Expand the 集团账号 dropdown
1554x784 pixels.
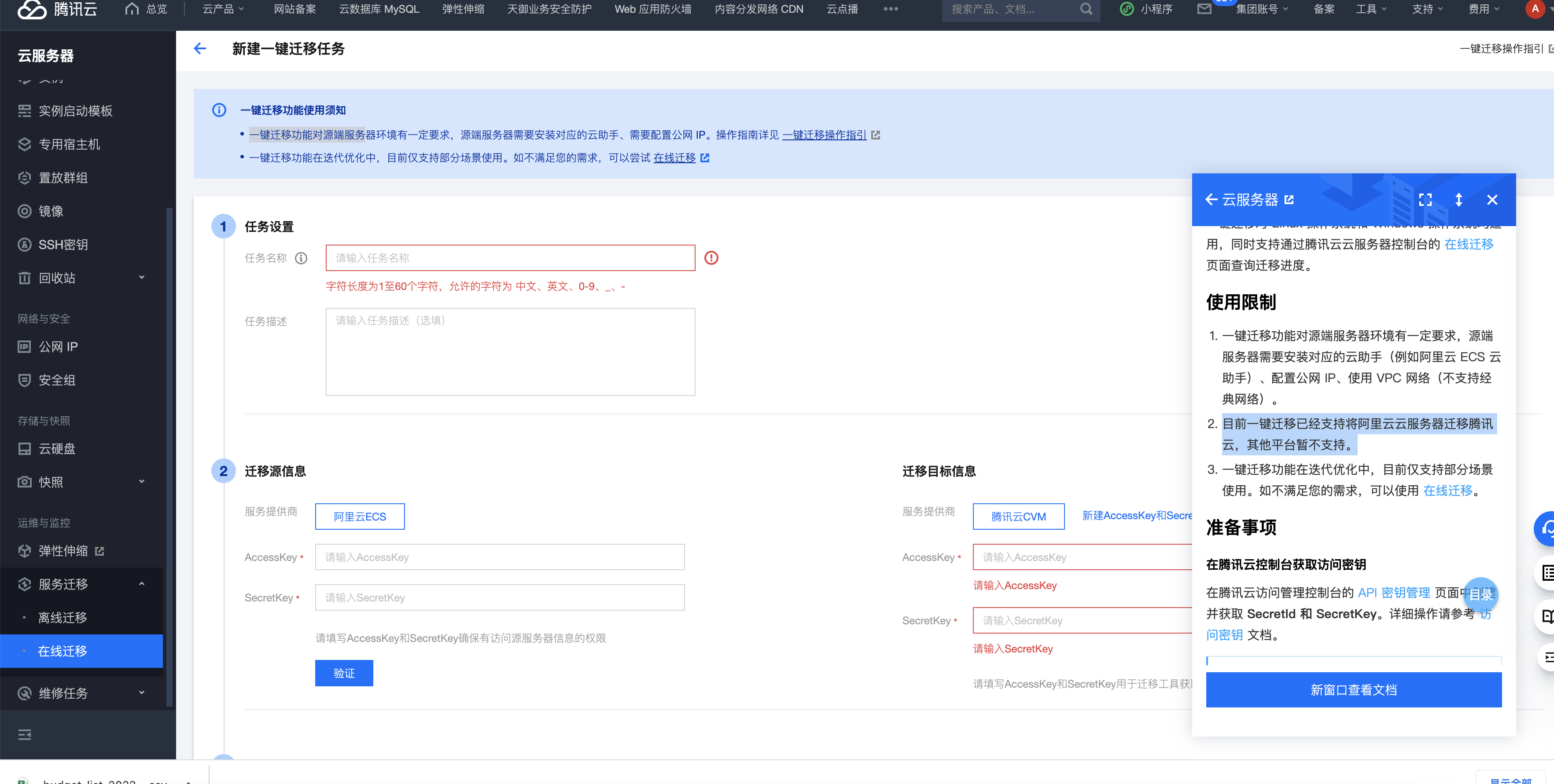(1261, 9)
